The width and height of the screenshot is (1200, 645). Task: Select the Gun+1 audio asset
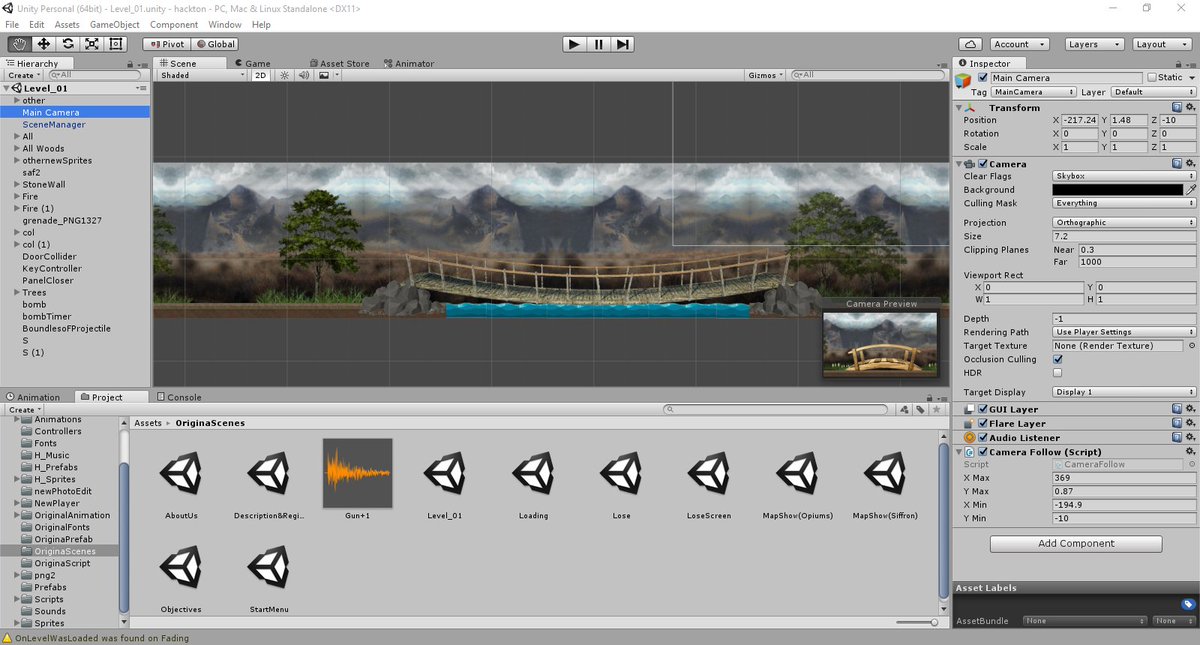pyautogui.click(x=358, y=480)
